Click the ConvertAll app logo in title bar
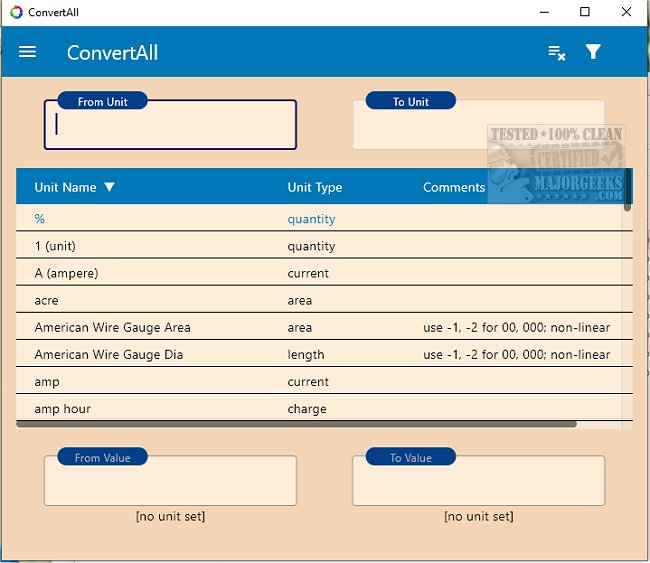The height and width of the screenshot is (563, 650). (14, 12)
